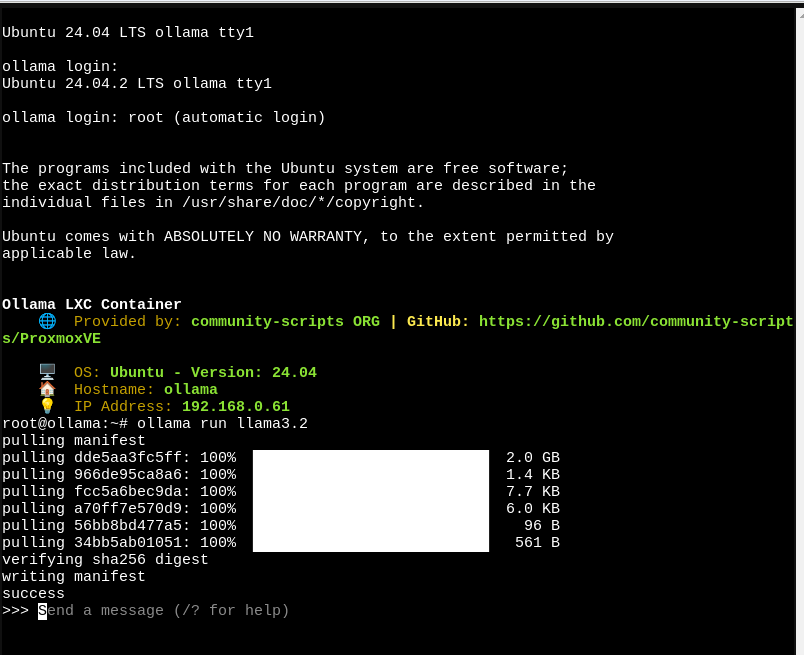804x655 pixels.
Task: Click the 'community-scripts ORG' text
Action: tap(285, 322)
